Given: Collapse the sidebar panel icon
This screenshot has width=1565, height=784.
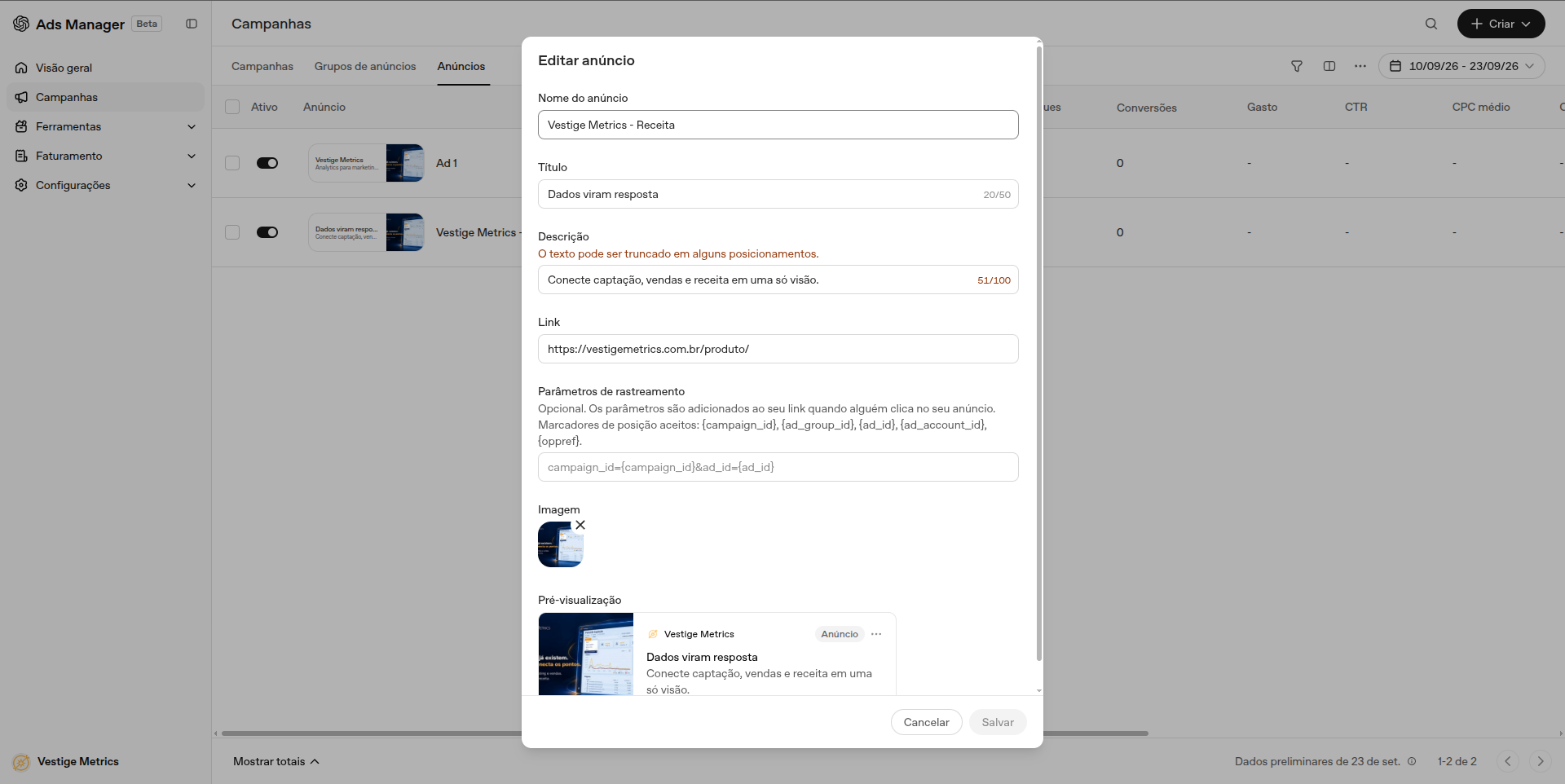Looking at the screenshot, I should pyautogui.click(x=192, y=24).
